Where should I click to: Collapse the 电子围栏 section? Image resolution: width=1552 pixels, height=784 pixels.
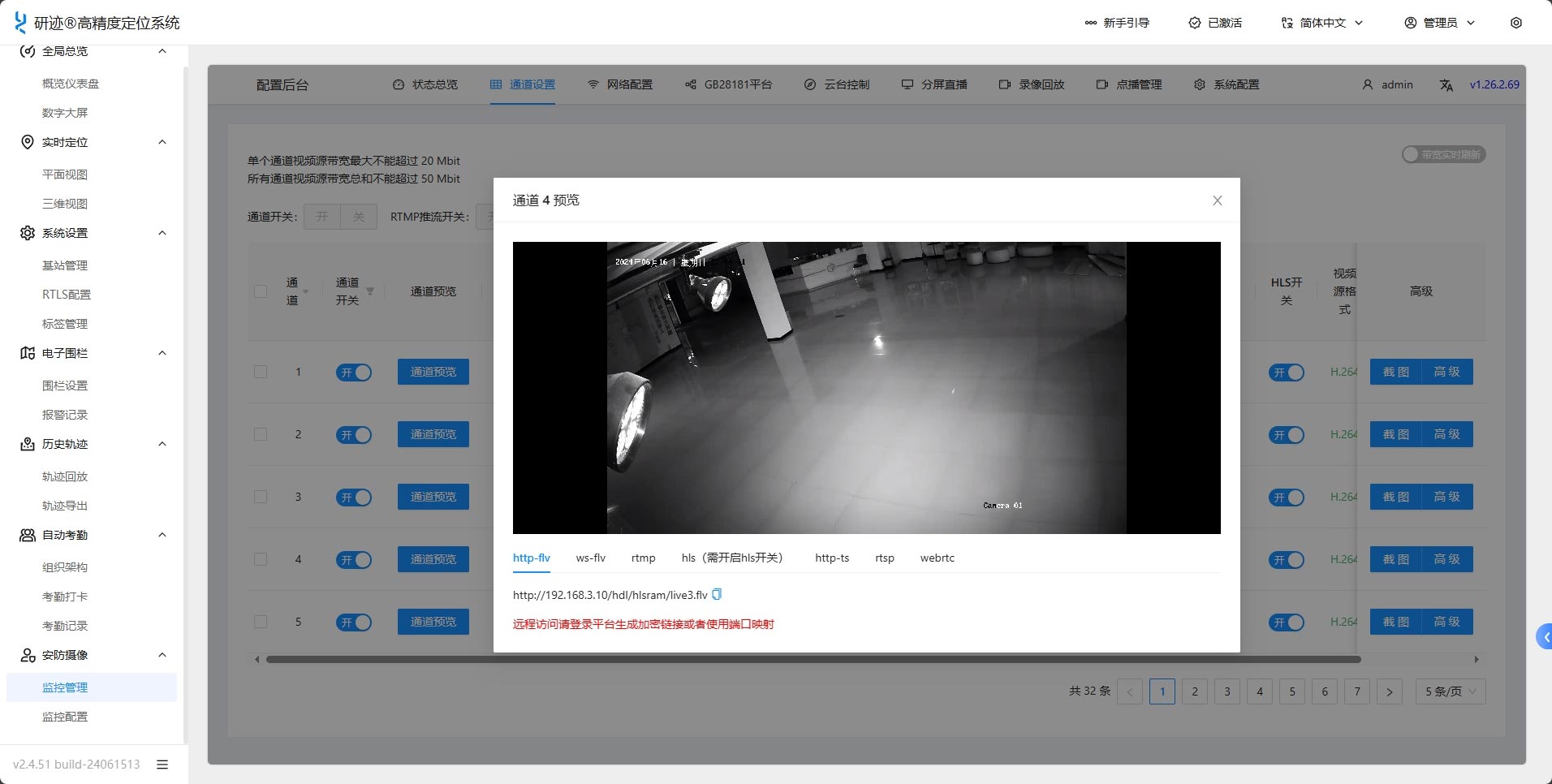click(162, 353)
